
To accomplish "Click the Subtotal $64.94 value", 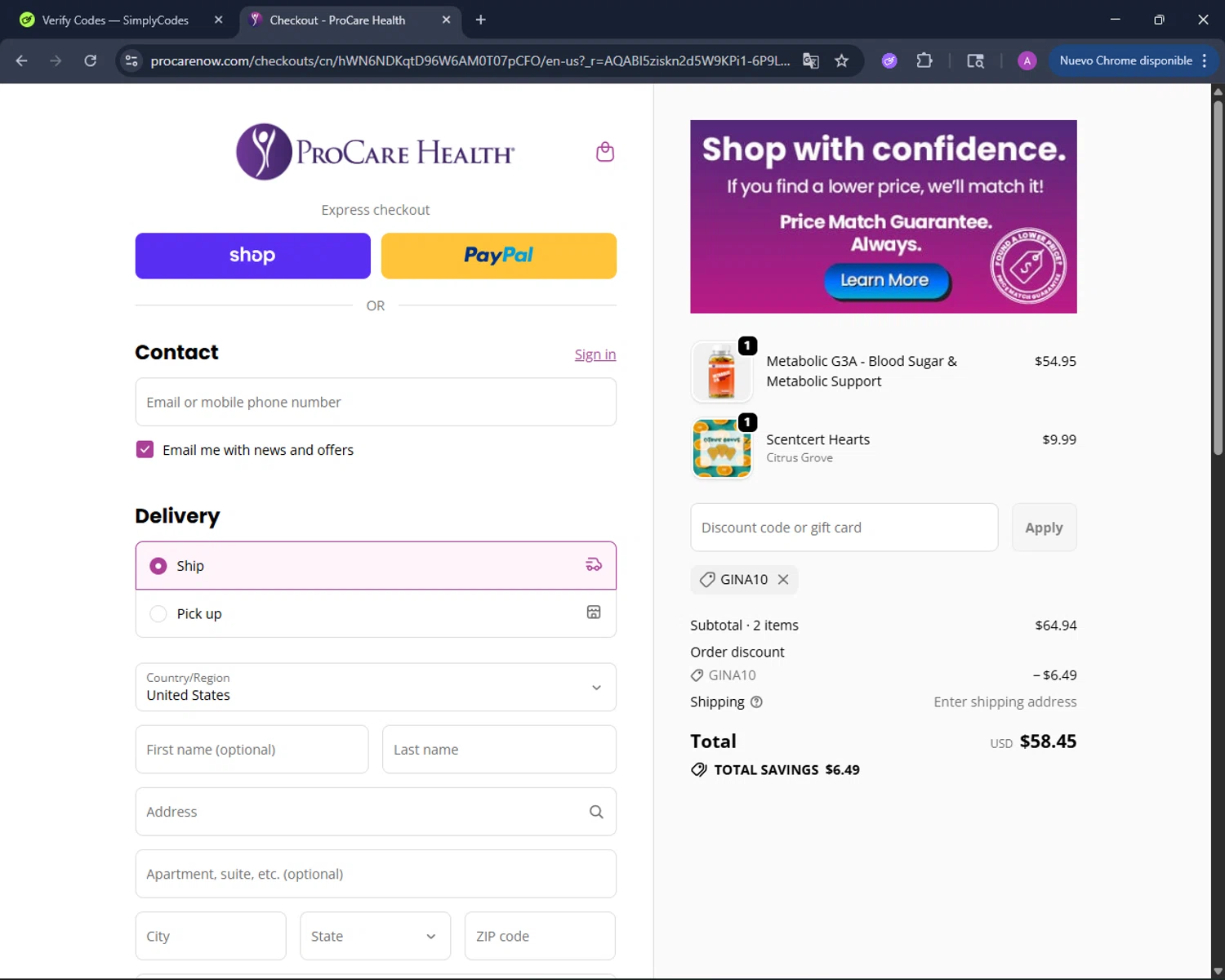I will pyautogui.click(x=1056, y=626).
